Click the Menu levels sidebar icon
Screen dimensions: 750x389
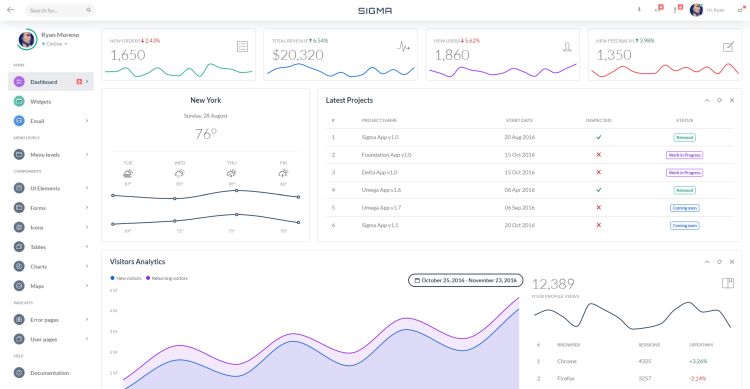19,155
